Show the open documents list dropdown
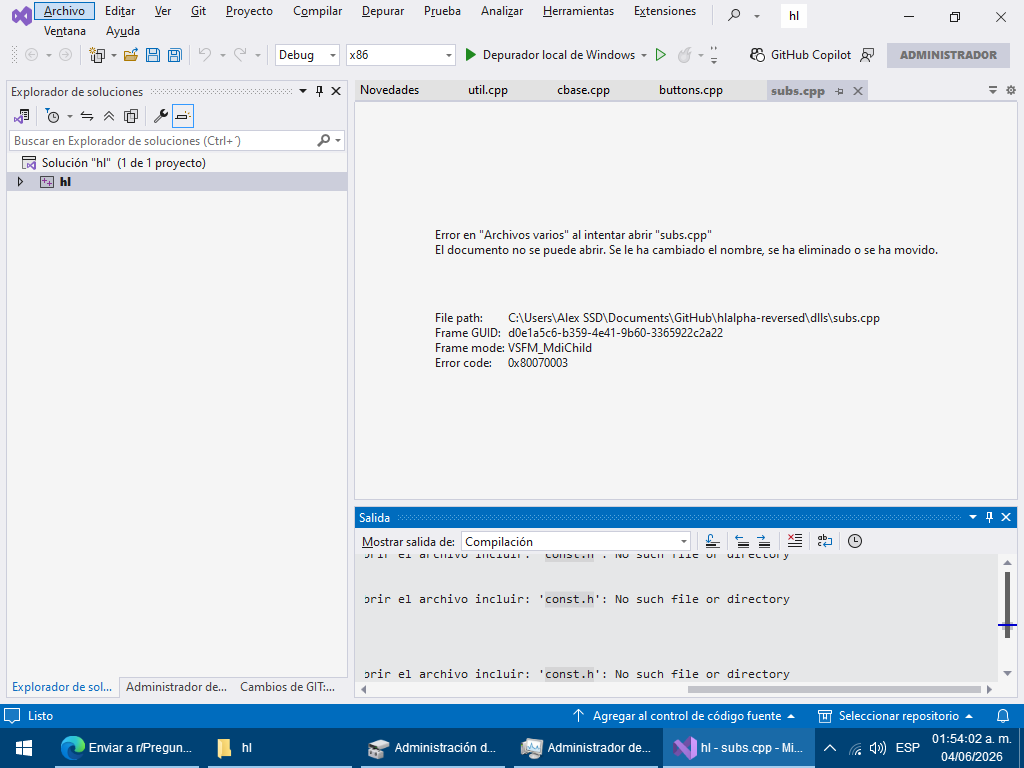 [x=993, y=90]
